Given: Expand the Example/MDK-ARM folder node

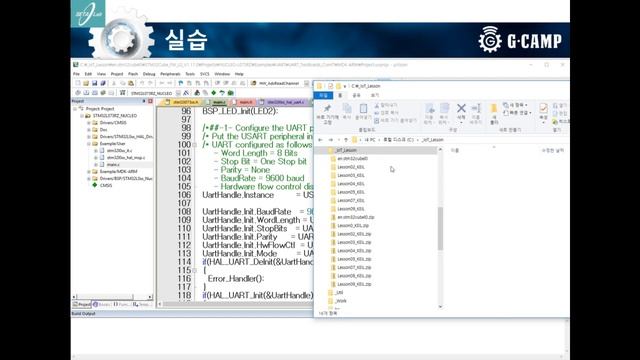Looking at the screenshot, I should coord(89,171).
